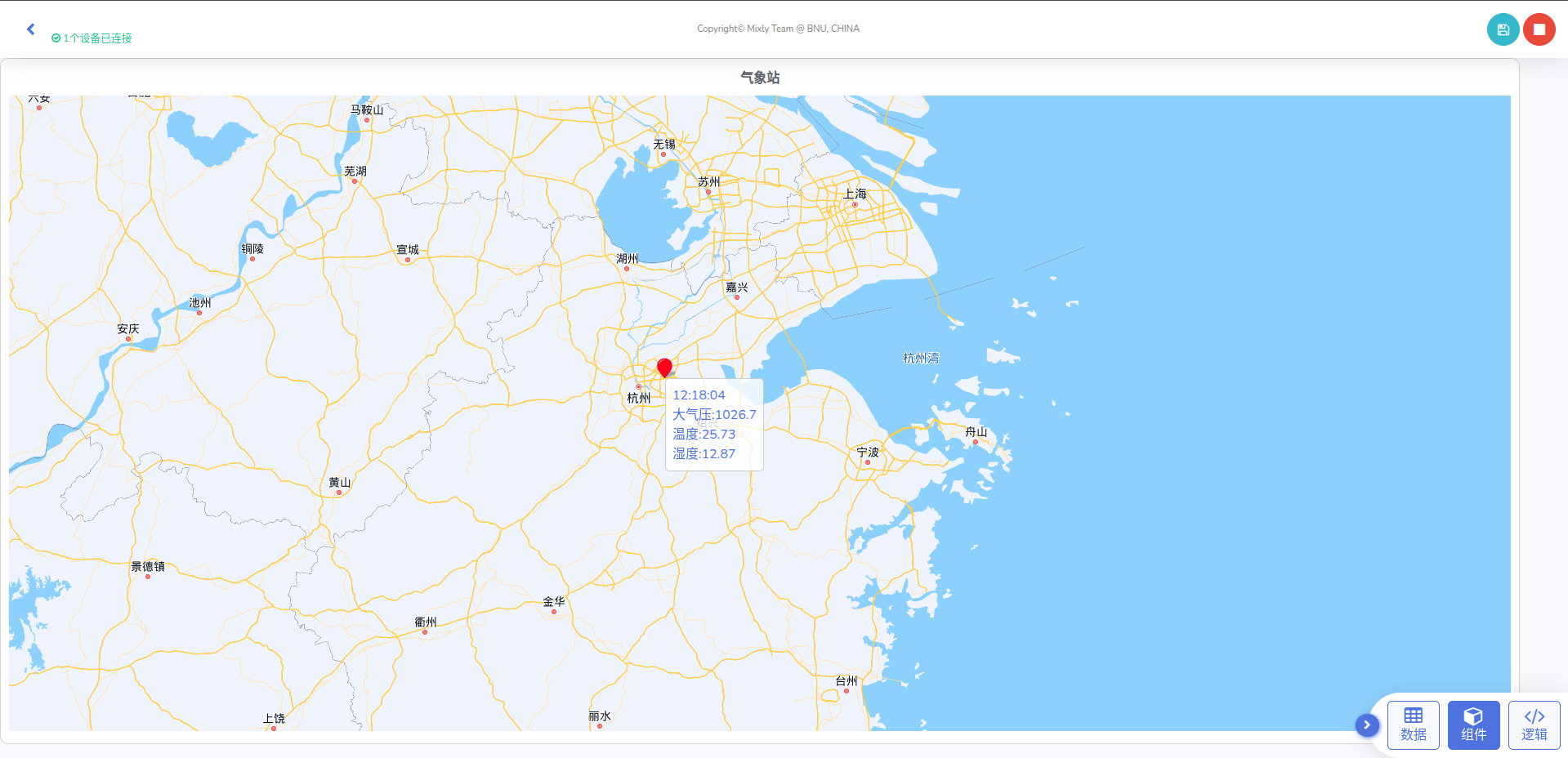Click the 嘉兴 city label
Screen dimensions: 1568x758
point(736,287)
